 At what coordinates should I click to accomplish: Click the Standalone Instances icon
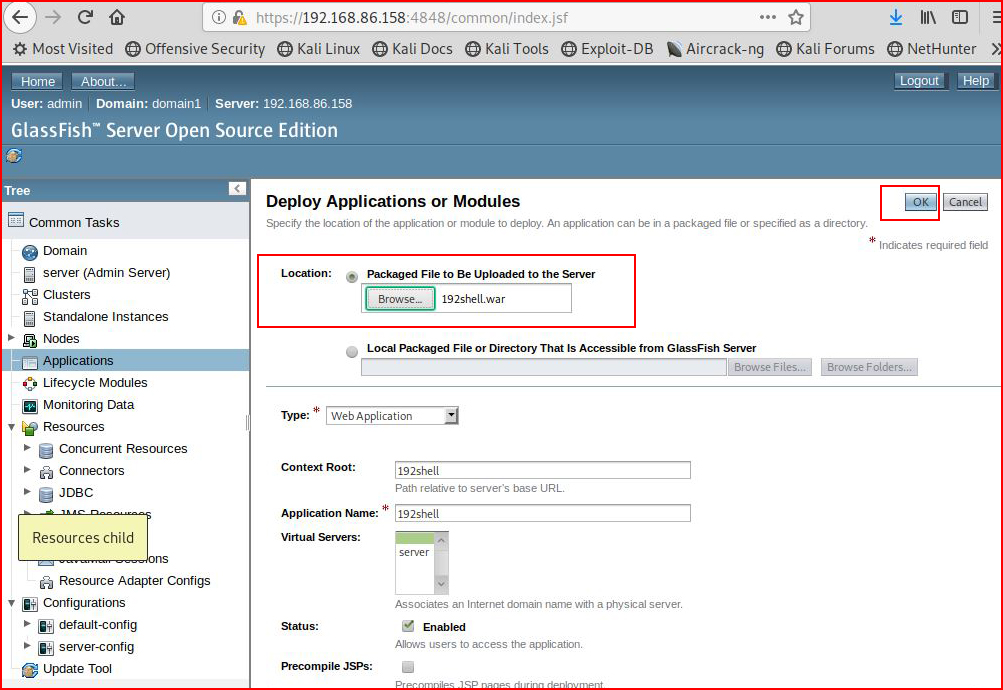(x=29, y=318)
